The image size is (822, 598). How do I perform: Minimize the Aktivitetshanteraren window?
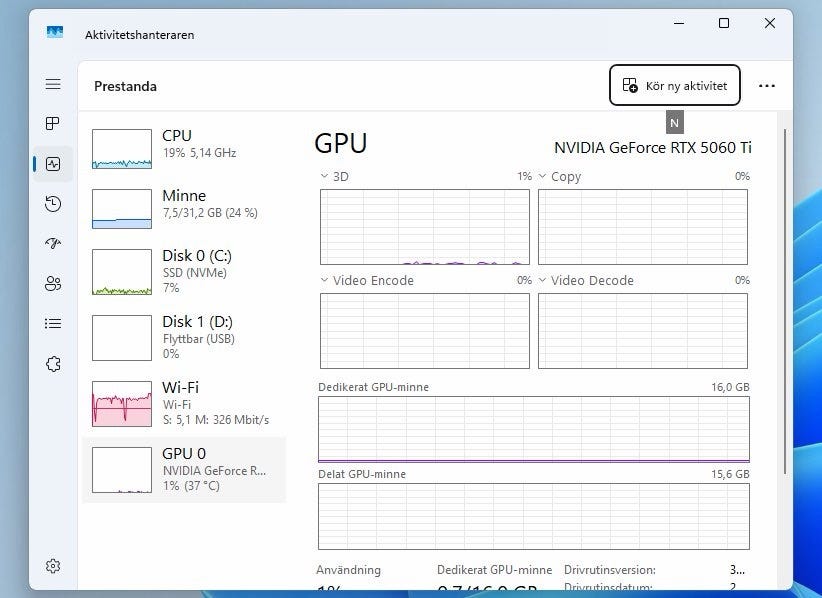(679, 23)
